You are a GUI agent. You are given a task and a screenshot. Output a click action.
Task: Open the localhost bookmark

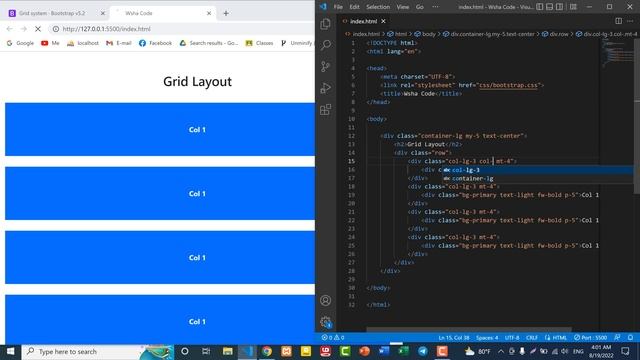[x=83, y=43]
